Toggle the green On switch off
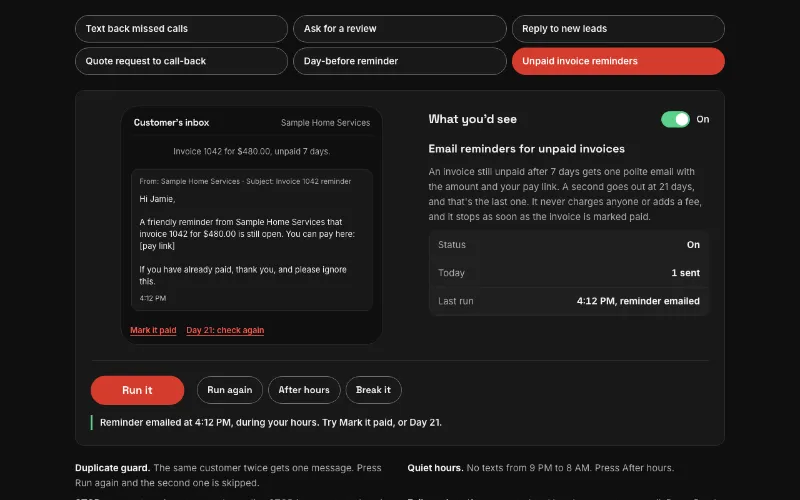Image resolution: width=800 pixels, height=500 pixels. click(x=675, y=119)
